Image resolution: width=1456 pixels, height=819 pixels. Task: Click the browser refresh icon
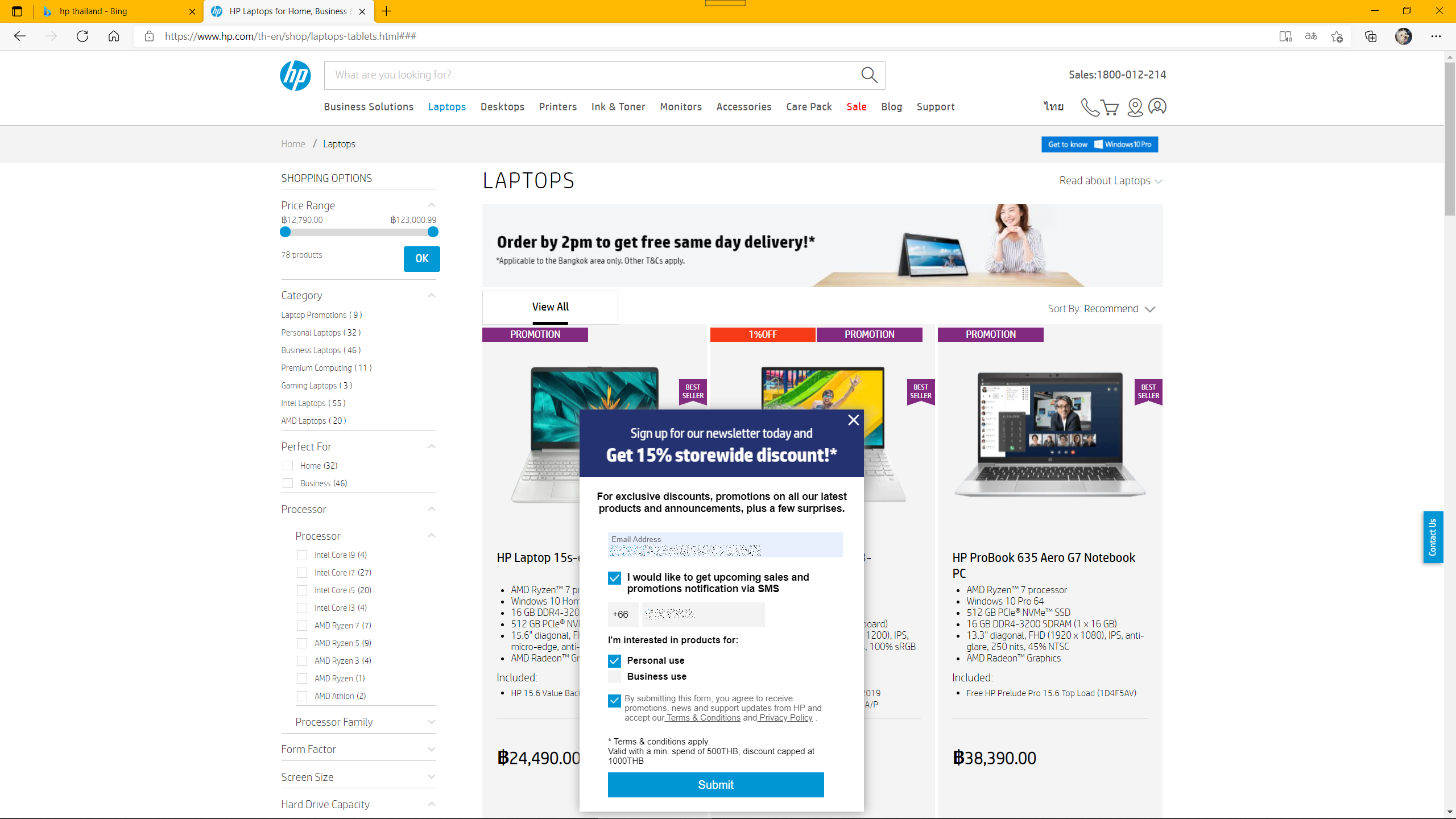[x=82, y=36]
